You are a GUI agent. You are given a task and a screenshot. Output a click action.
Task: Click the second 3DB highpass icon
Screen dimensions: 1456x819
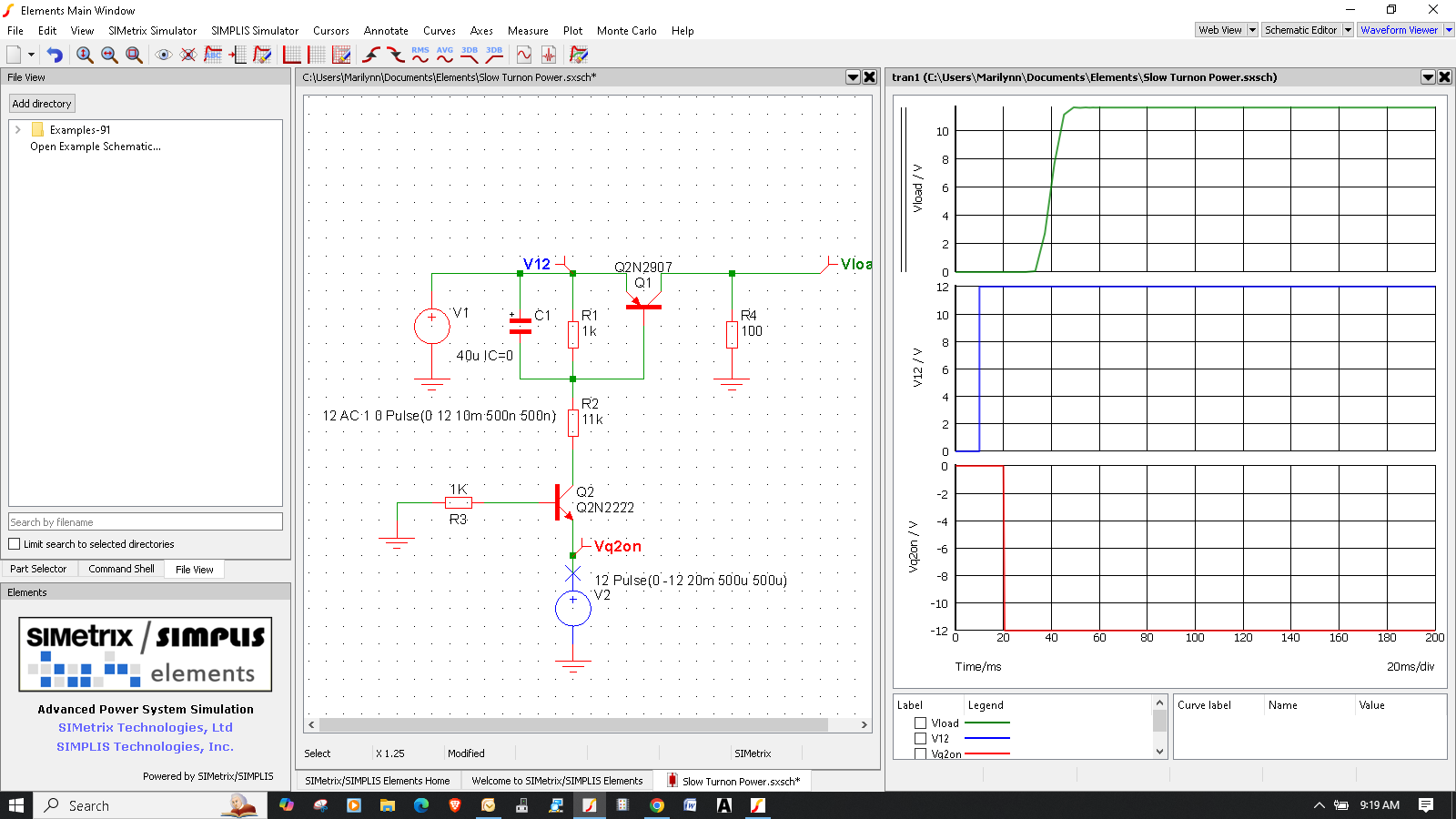coord(494,55)
